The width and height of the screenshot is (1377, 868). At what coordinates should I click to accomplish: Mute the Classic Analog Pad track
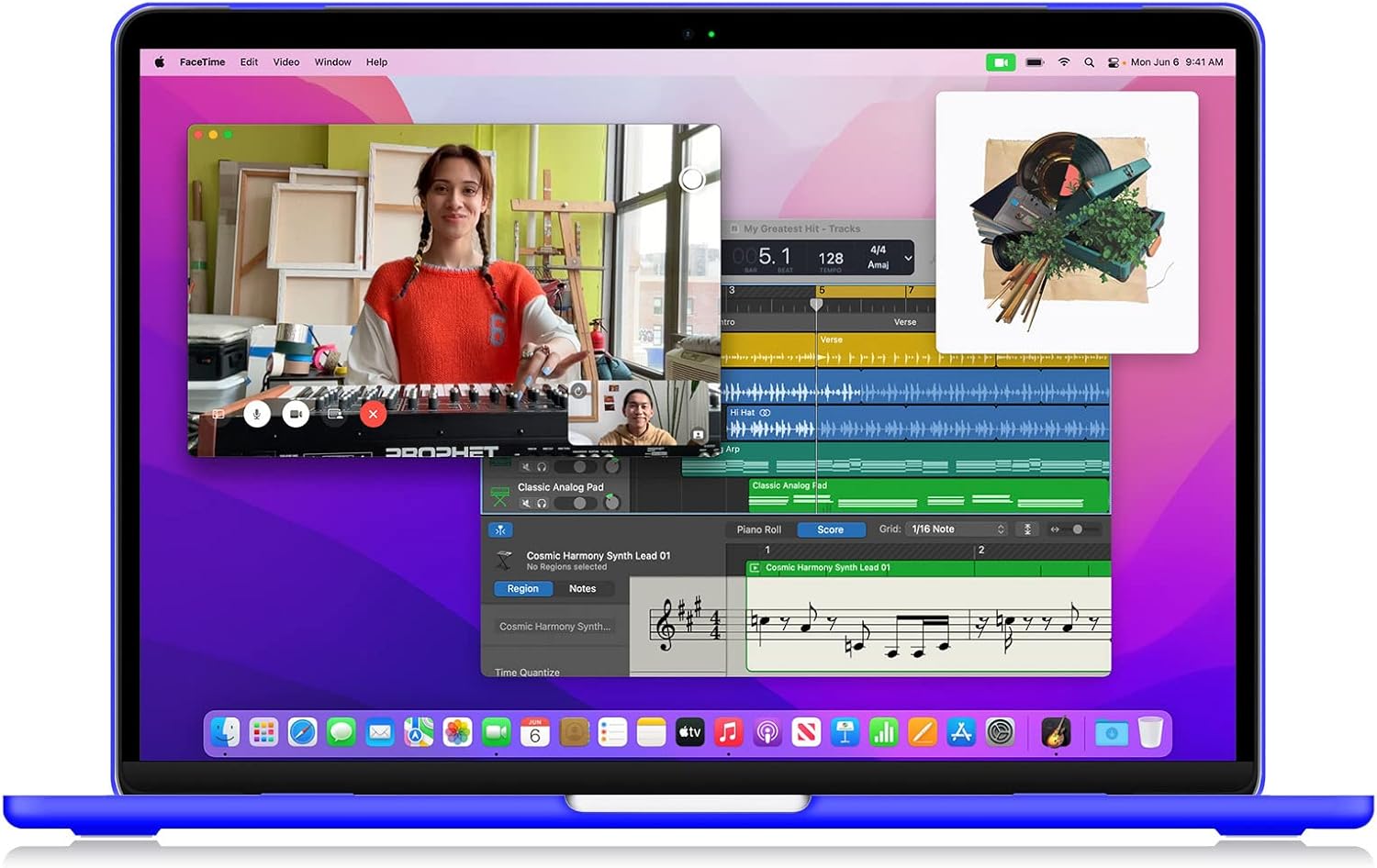pos(526,503)
